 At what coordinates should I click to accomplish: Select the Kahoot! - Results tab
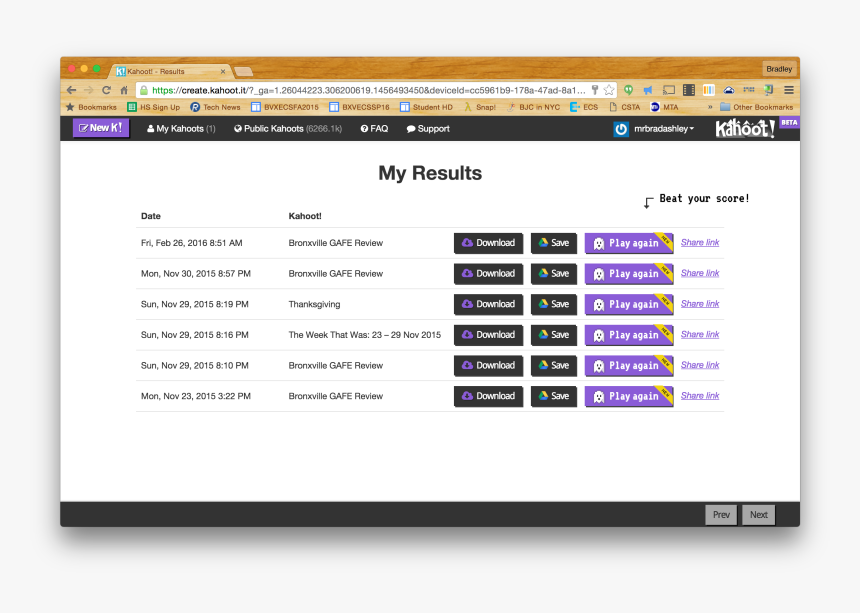coord(168,71)
